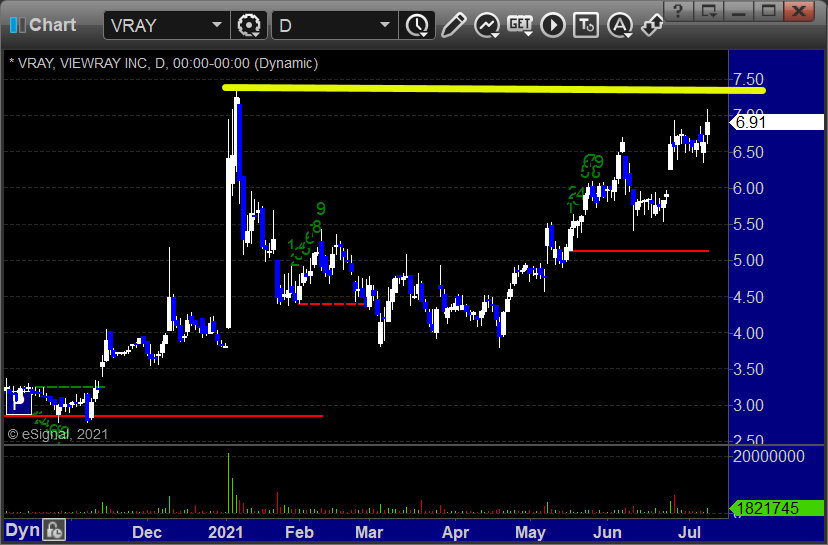
Task: Open the time template clock menu
Action: click(x=417, y=25)
